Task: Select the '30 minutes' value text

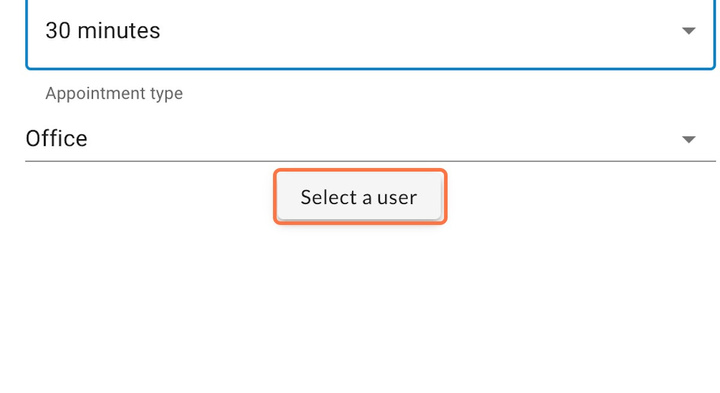Action: point(102,31)
